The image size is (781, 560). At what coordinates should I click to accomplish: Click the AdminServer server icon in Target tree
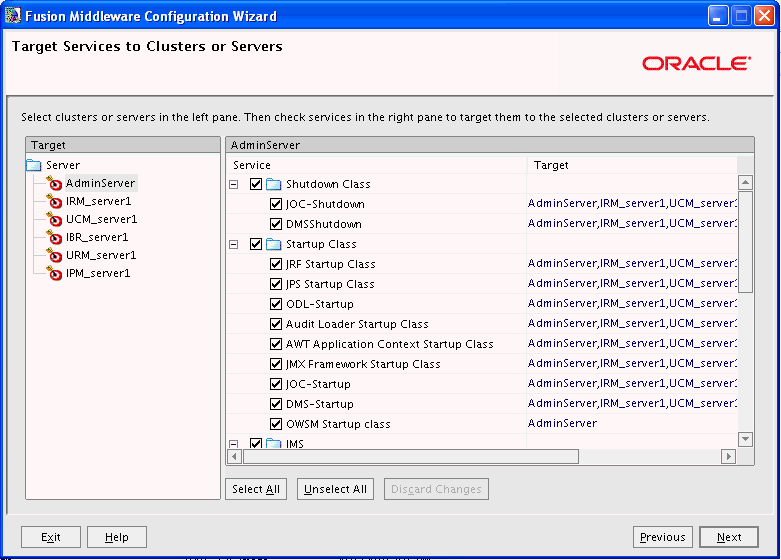pos(55,183)
